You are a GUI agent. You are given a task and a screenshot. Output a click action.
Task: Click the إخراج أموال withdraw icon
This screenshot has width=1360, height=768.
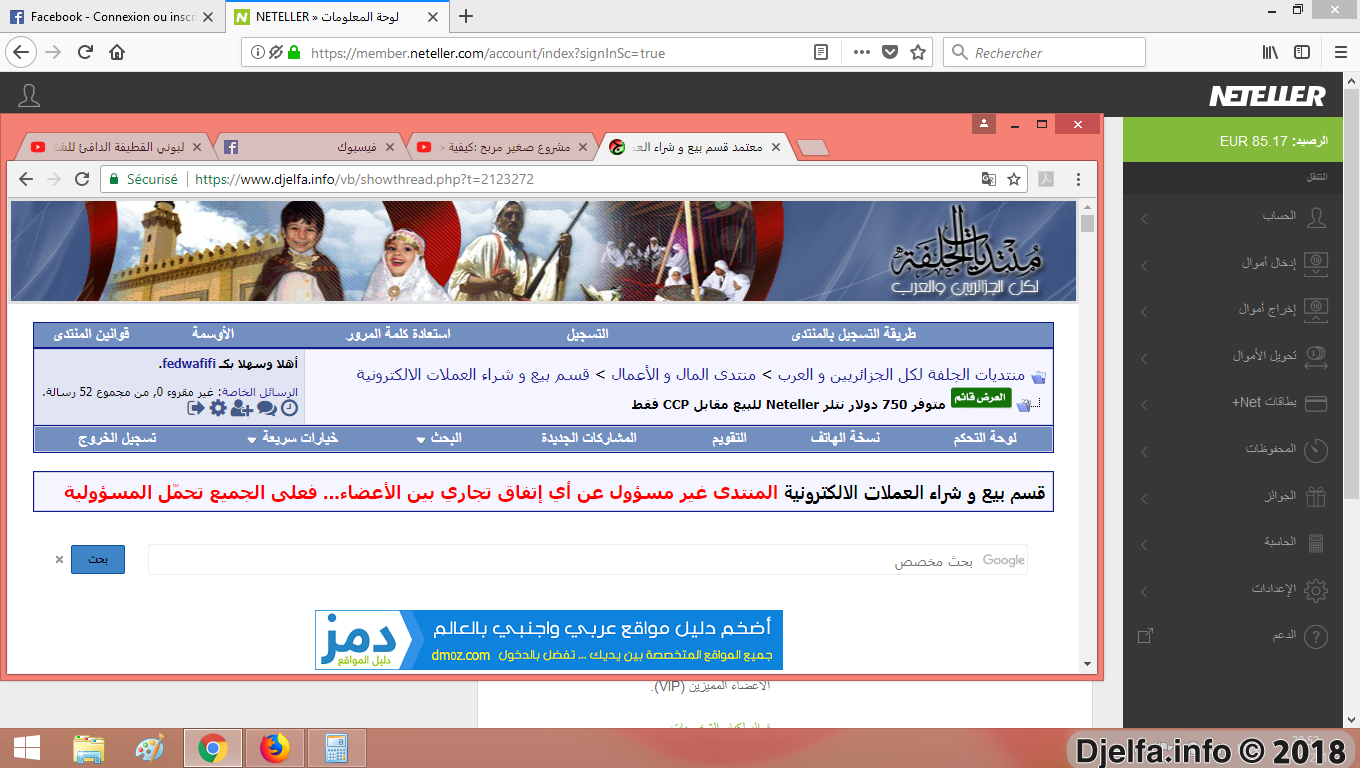coord(1317,309)
